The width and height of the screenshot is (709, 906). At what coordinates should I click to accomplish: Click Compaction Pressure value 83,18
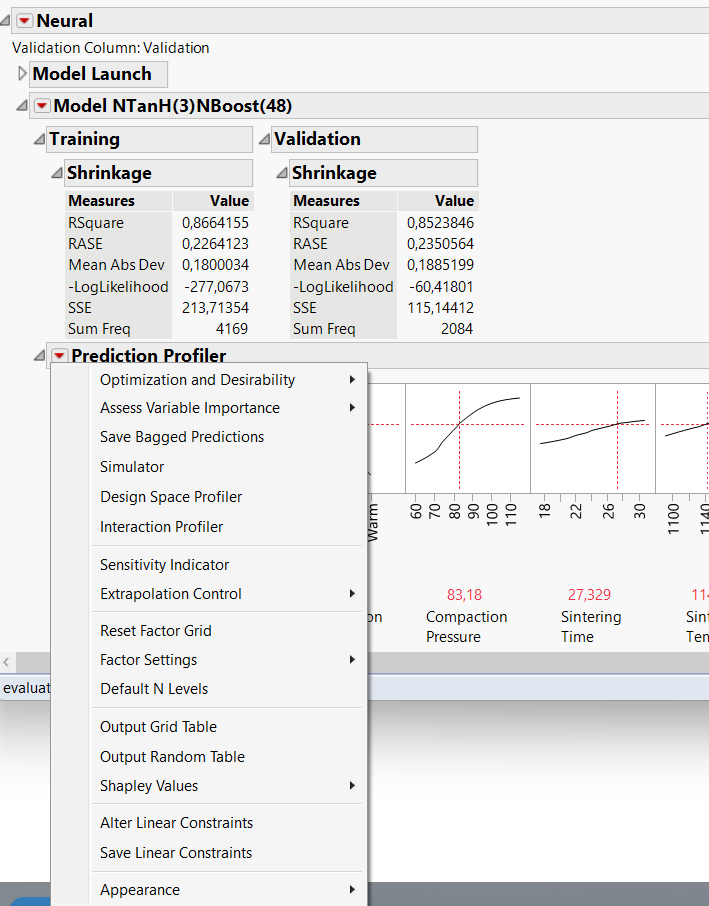(464, 595)
